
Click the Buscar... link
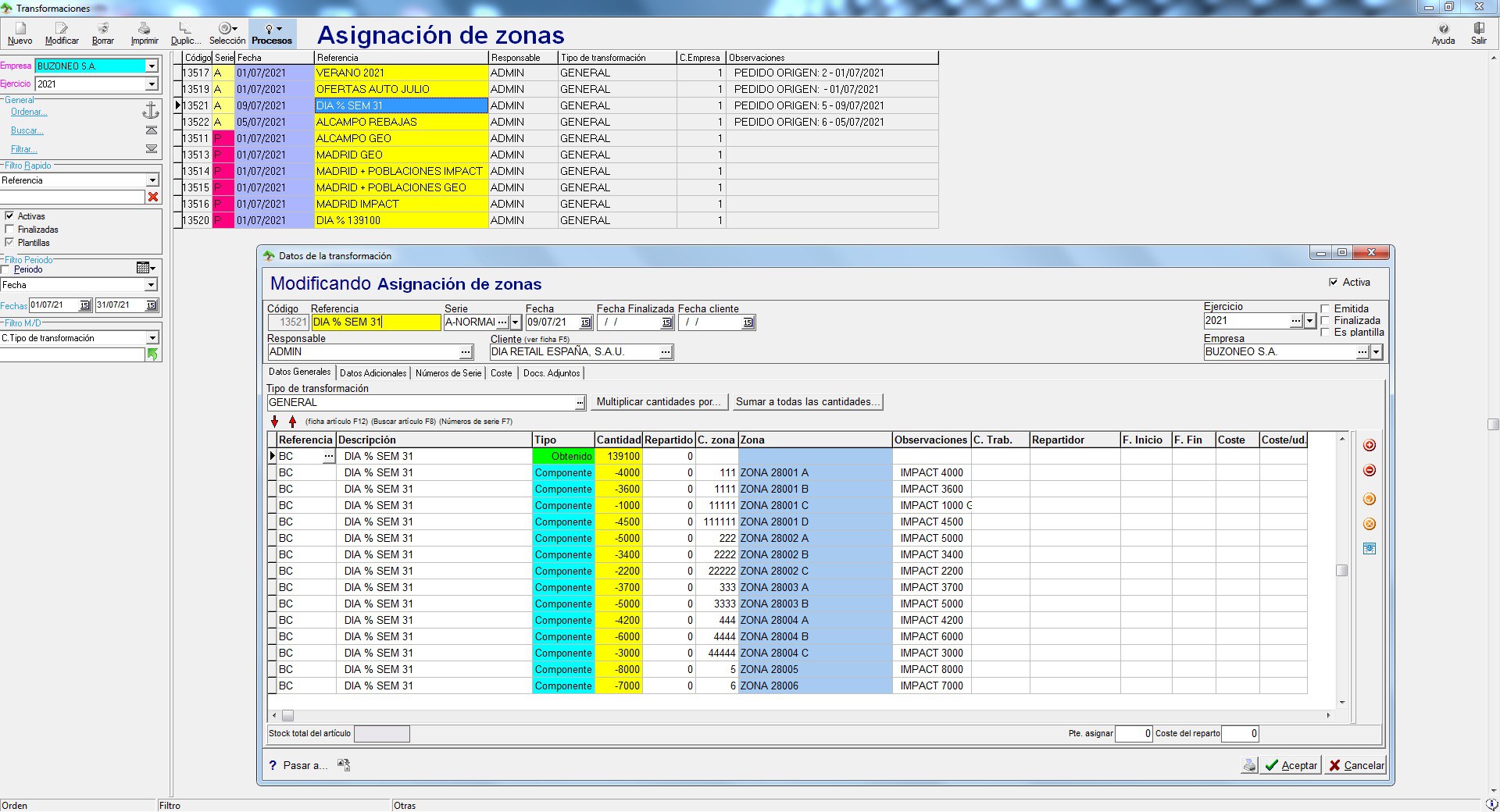(x=27, y=130)
